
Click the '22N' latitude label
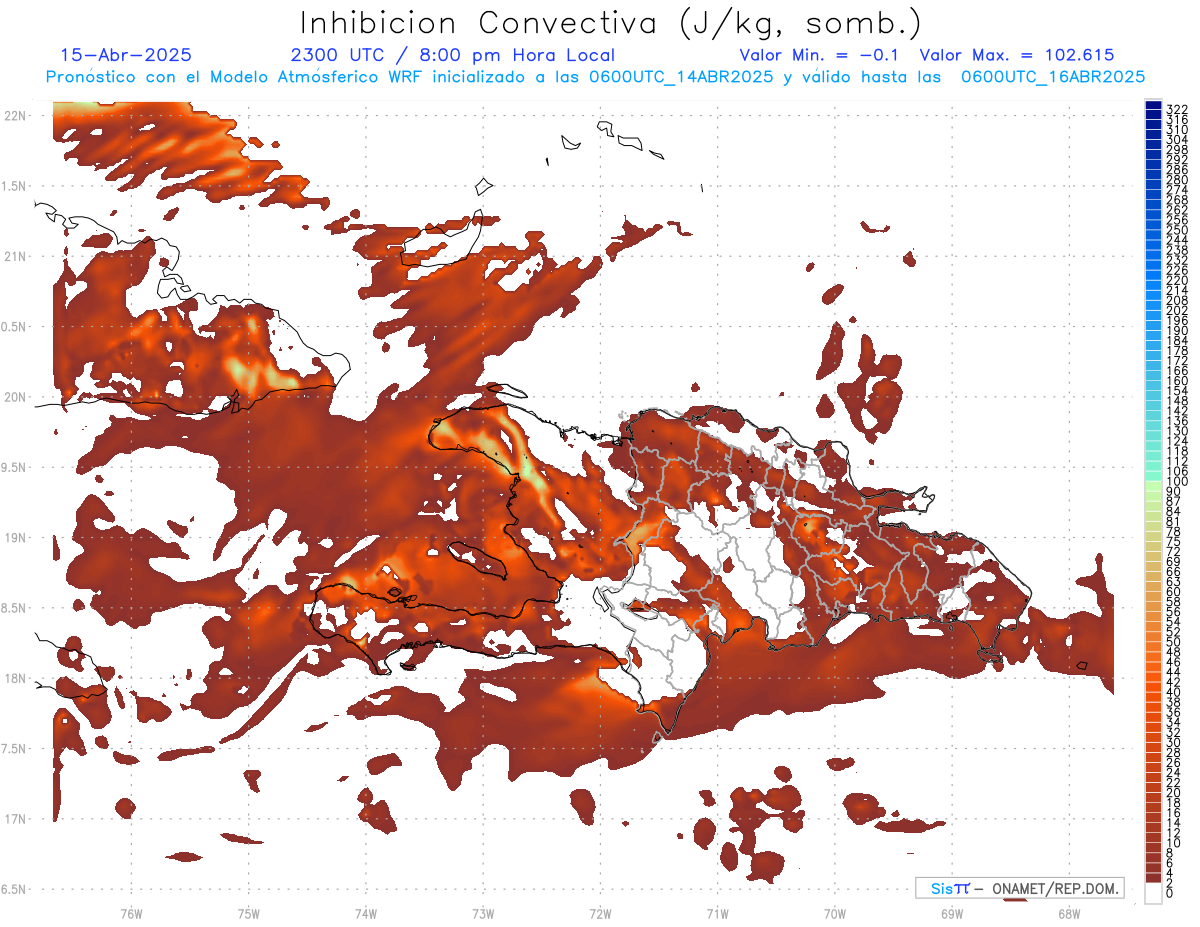pos(15,116)
